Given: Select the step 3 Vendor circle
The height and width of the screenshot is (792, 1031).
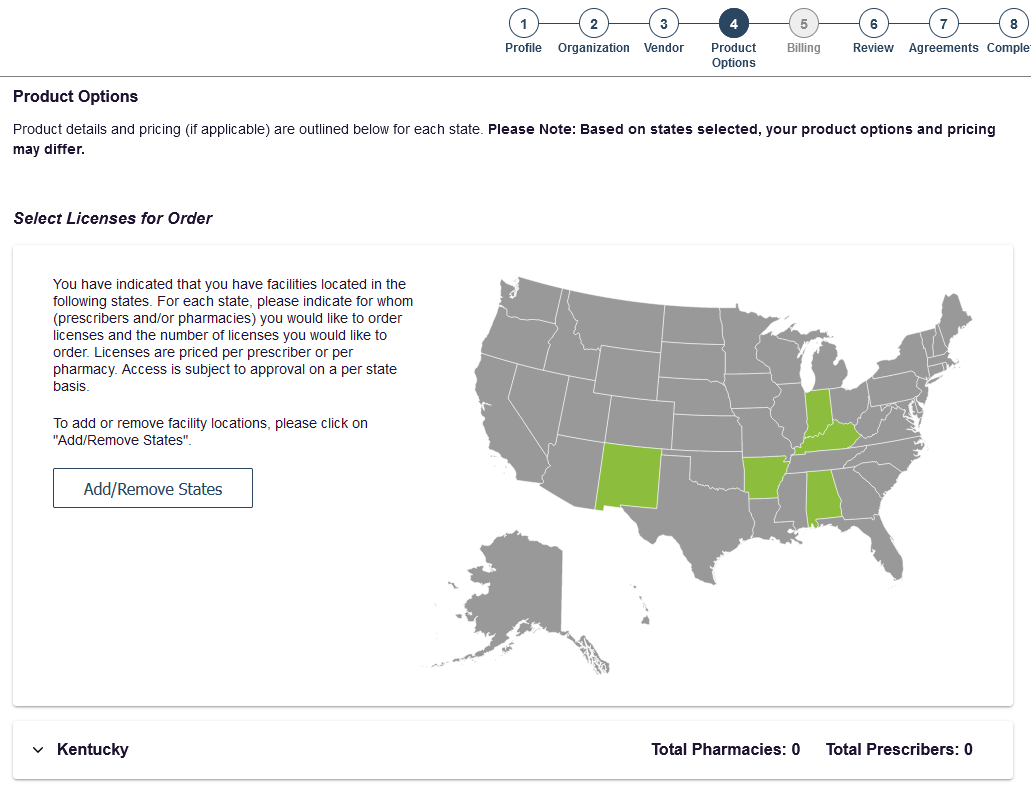Looking at the screenshot, I should pyautogui.click(x=663, y=24).
